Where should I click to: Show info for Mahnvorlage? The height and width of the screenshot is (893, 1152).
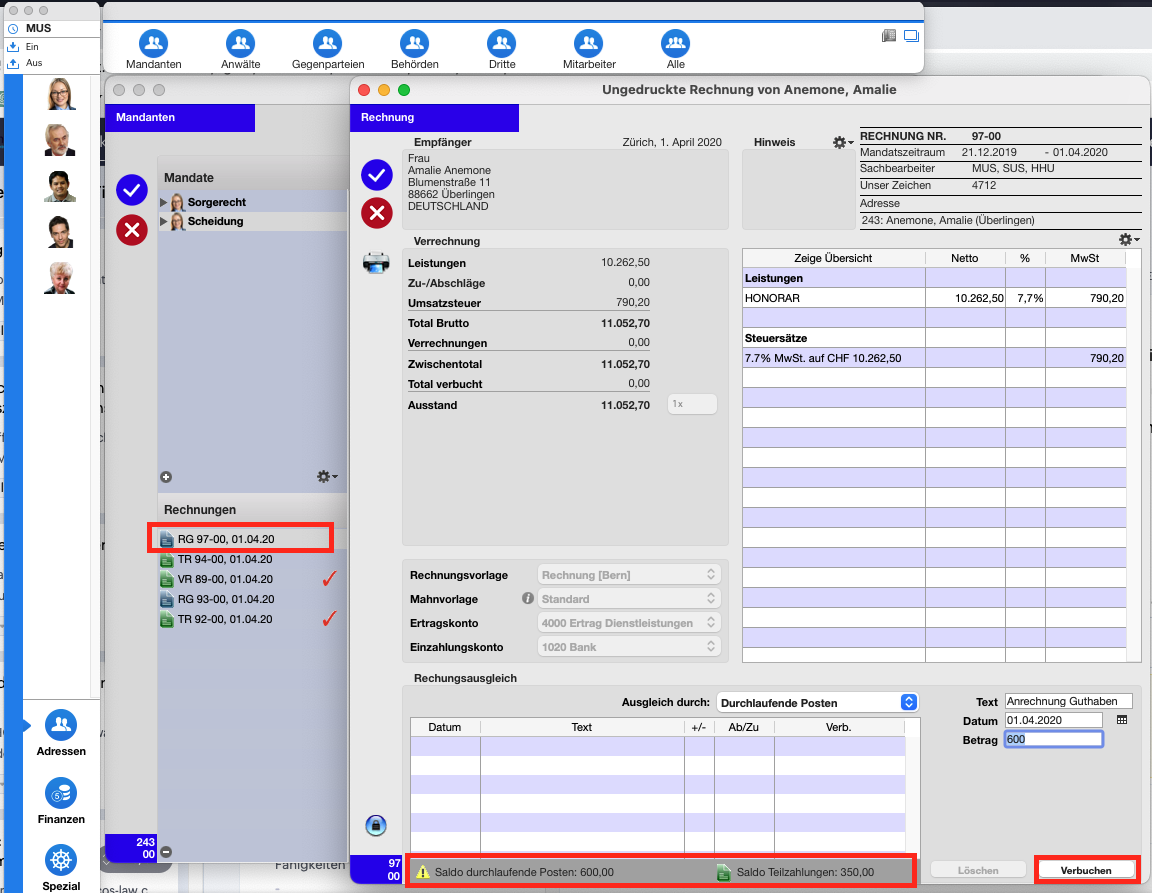pyautogui.click(x=528, y=598)
